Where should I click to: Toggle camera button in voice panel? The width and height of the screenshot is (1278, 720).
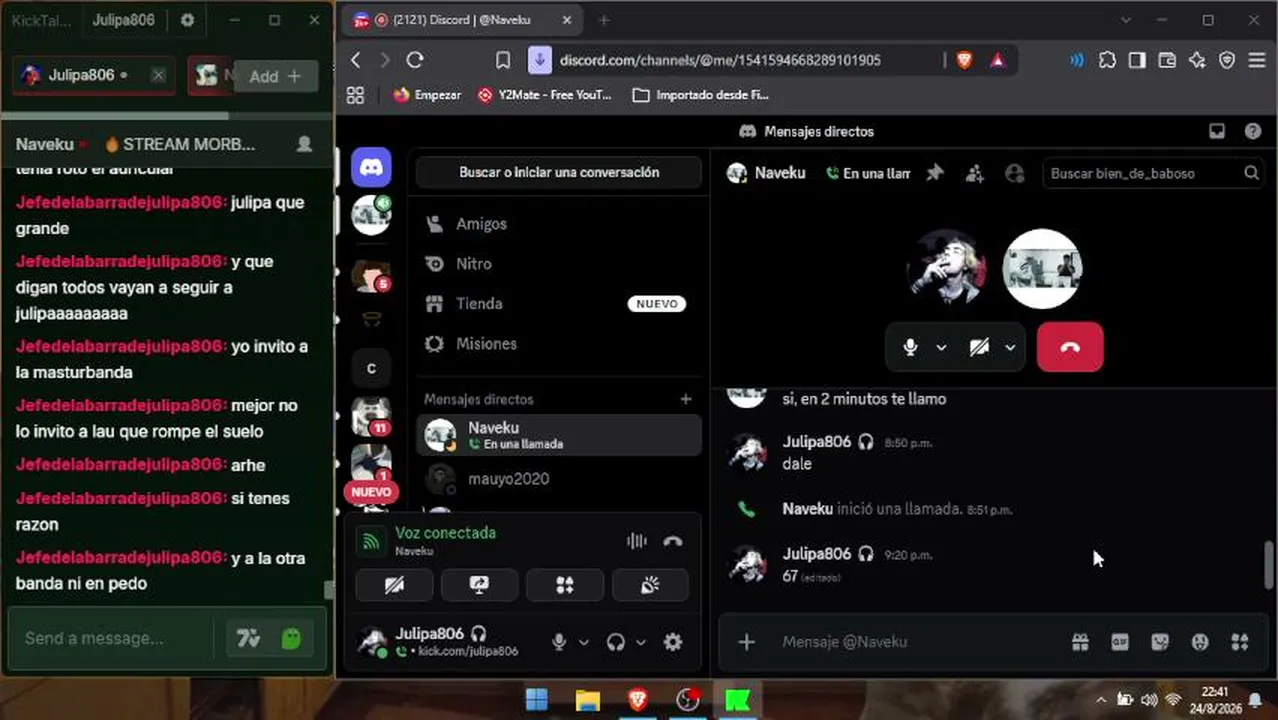coord(394,585)
